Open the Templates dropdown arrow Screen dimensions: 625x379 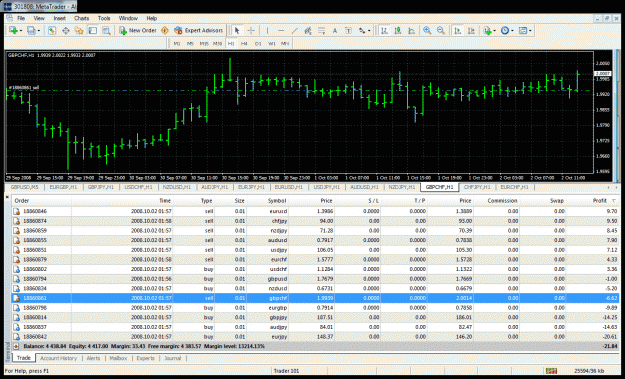click(x=530, y=31)
